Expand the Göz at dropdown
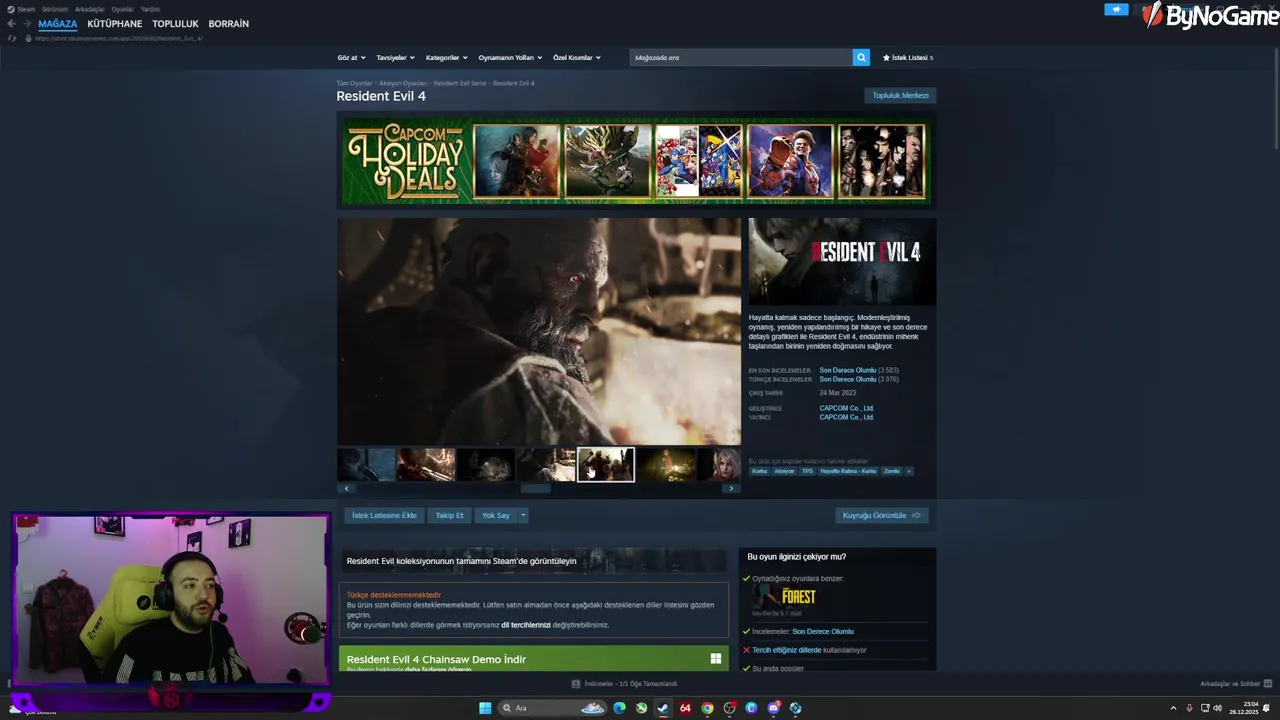The height and width of the screenshot is (720, 1280). click(351, 57)
